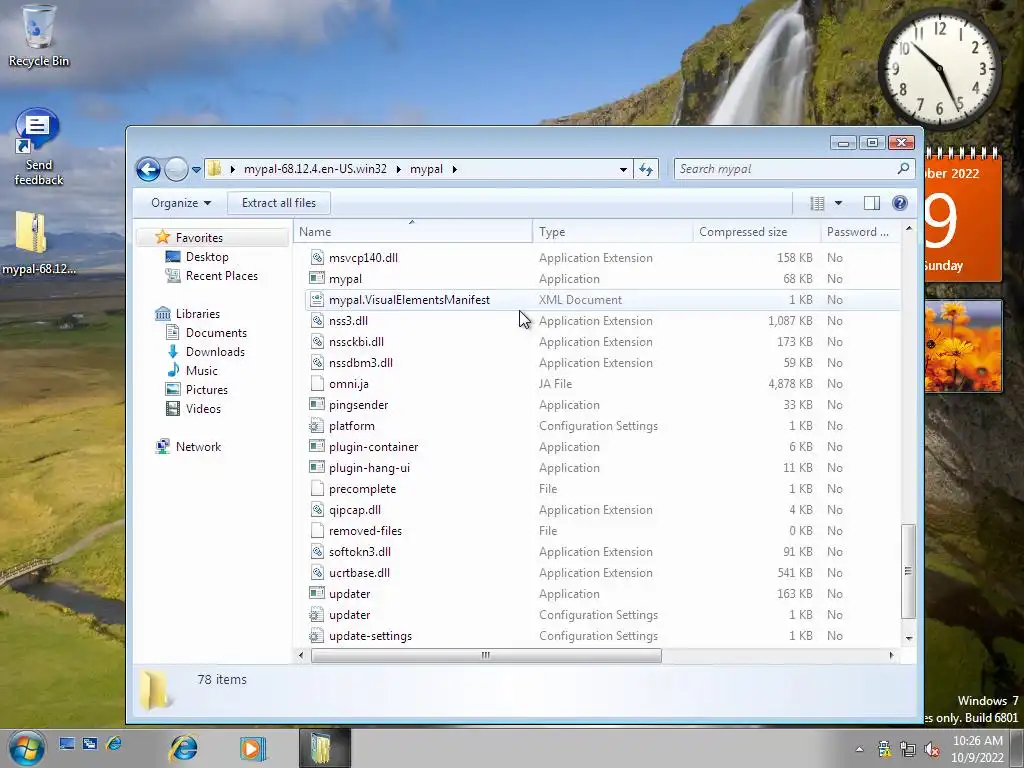The height and width of the screenshot is (768, 1024).
Task: Click the refresh button beside address bar
Action: (646, 169)
